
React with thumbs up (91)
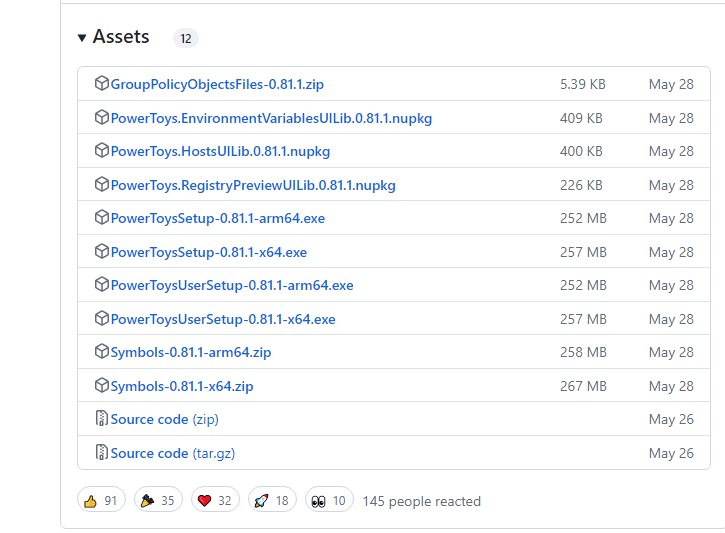[101, 500]
